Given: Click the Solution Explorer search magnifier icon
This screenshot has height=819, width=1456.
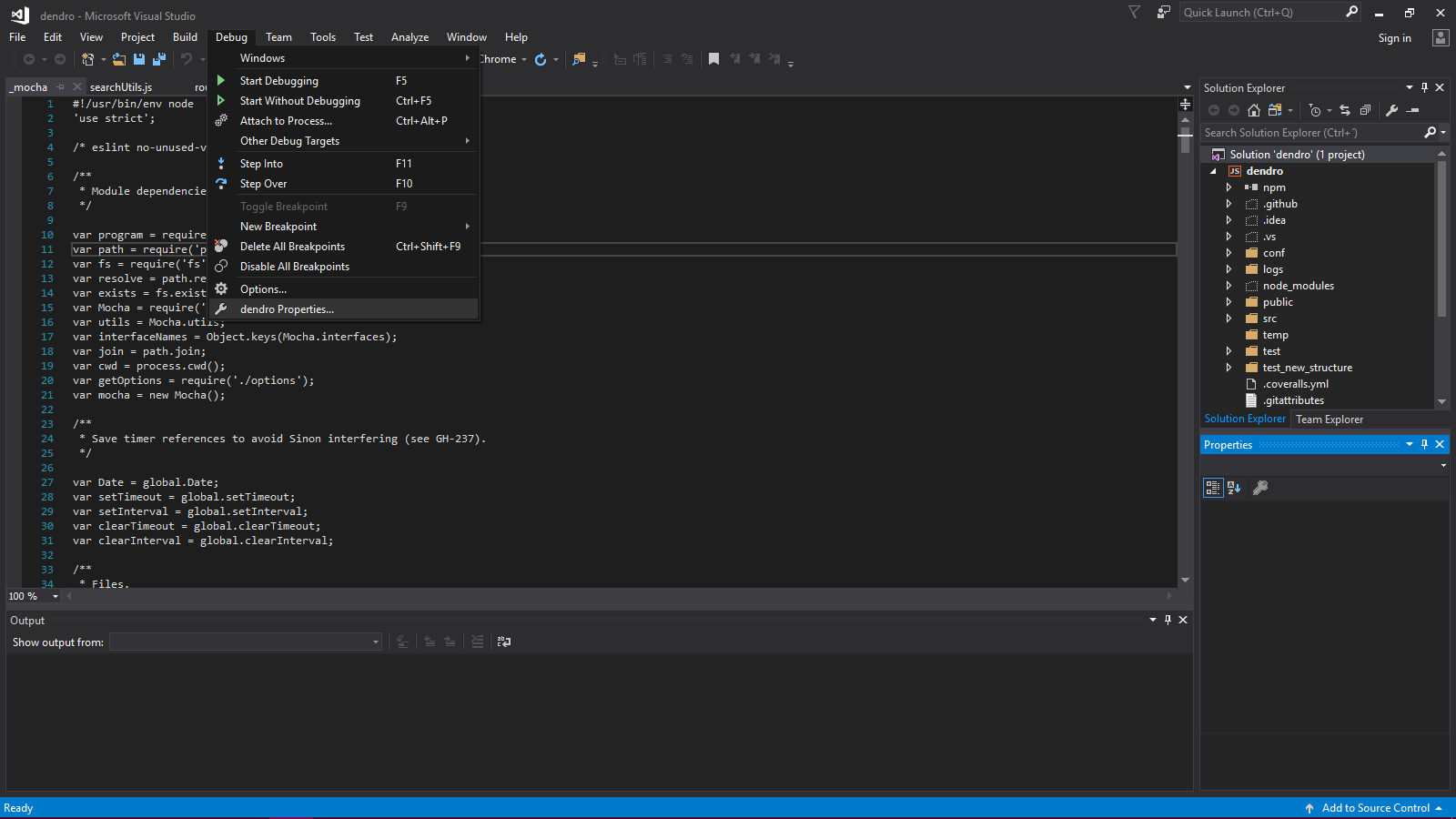Looking at the screenshot, I should (x=1431, y=133).
